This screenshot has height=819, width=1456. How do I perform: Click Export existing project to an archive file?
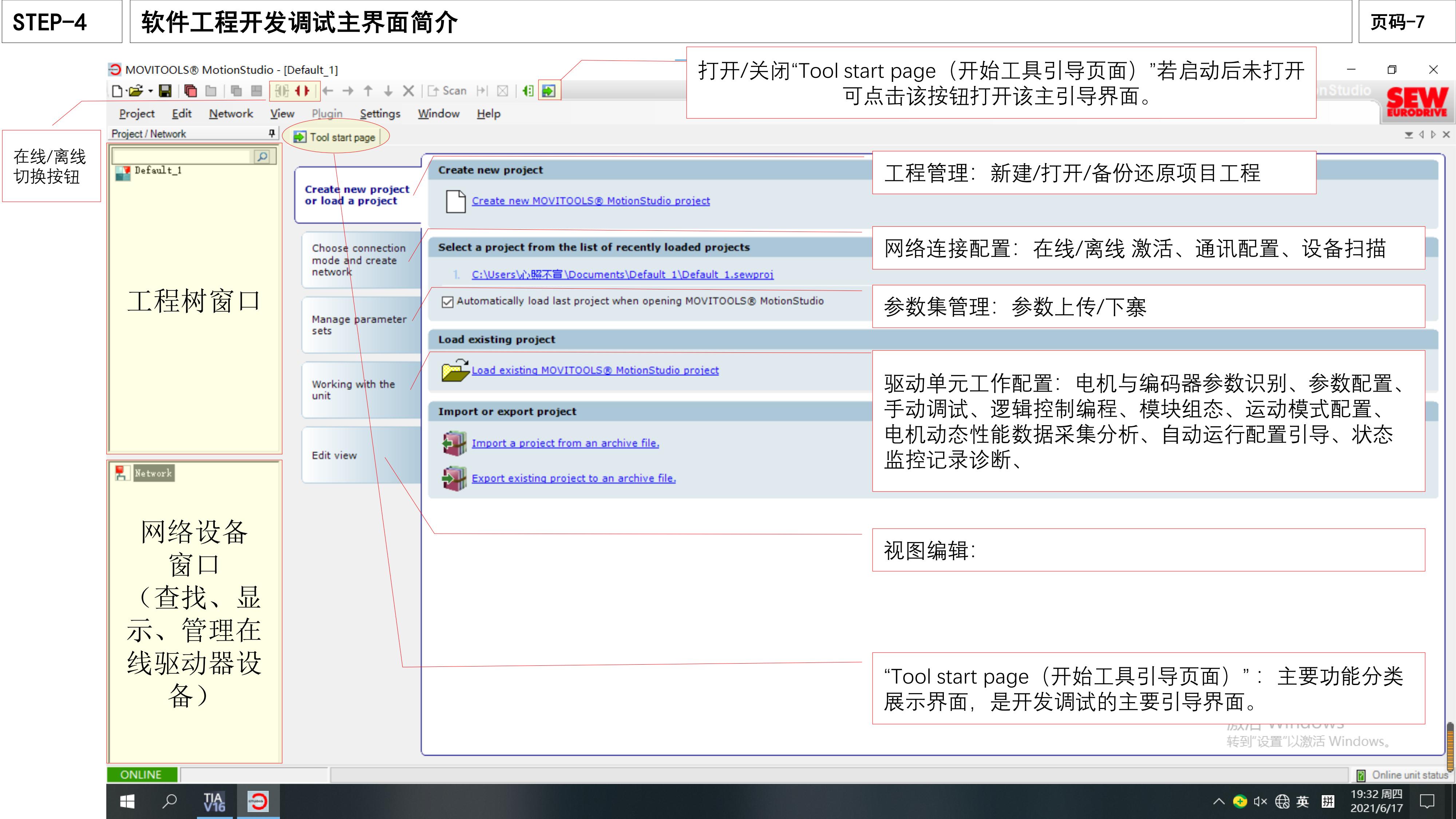click(573, 478)
